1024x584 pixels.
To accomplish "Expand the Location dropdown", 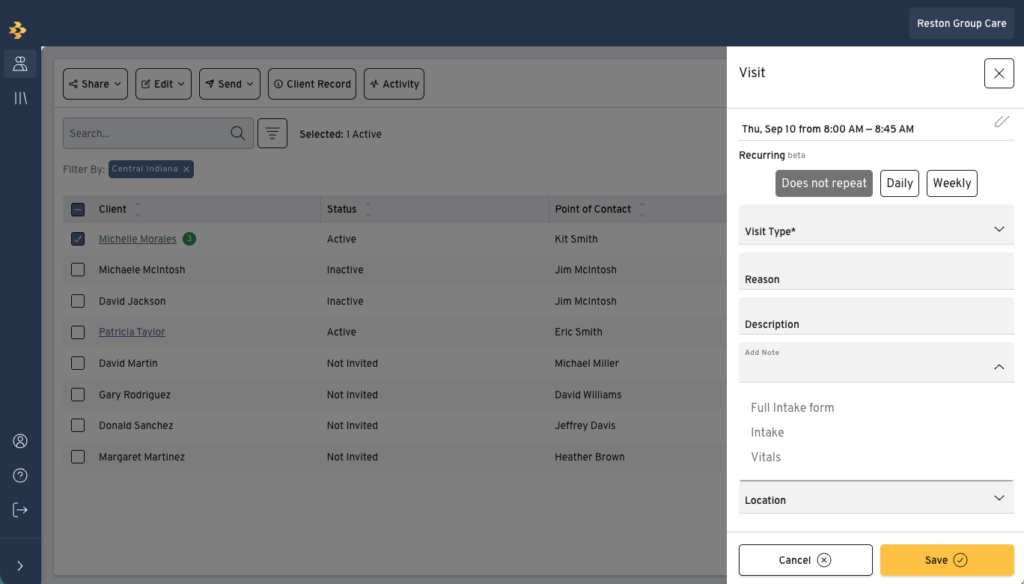I will [x=876, y=498].
